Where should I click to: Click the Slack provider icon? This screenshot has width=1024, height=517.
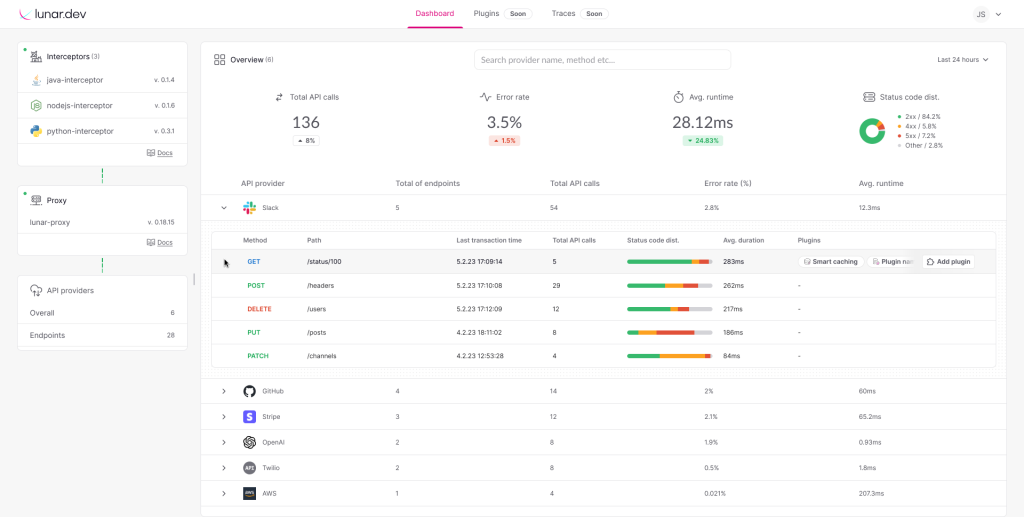(249, 207)
